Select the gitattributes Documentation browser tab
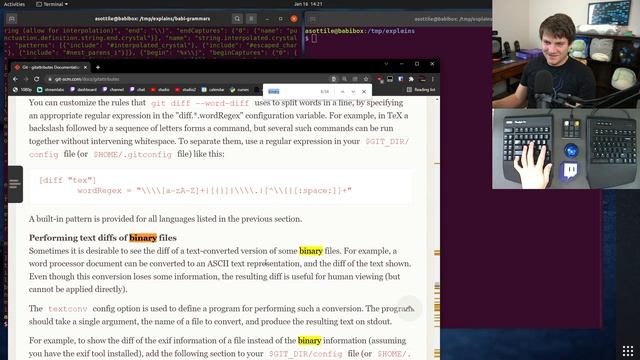 (50, 67)
